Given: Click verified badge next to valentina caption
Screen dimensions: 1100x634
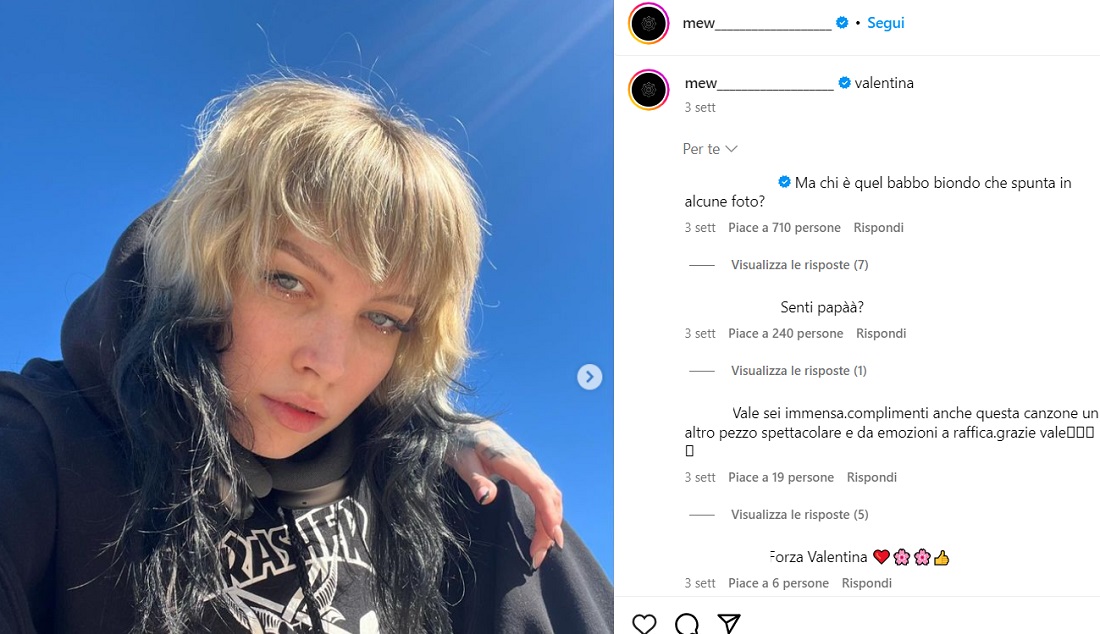Looking at the screenshot, I should [x=845, y=83].
